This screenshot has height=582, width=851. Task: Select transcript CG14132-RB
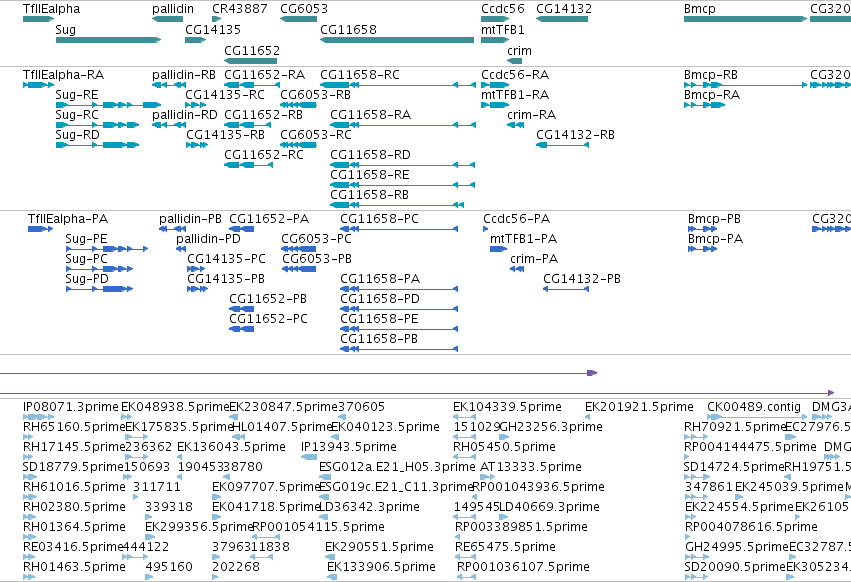click(x=562, y=145)
